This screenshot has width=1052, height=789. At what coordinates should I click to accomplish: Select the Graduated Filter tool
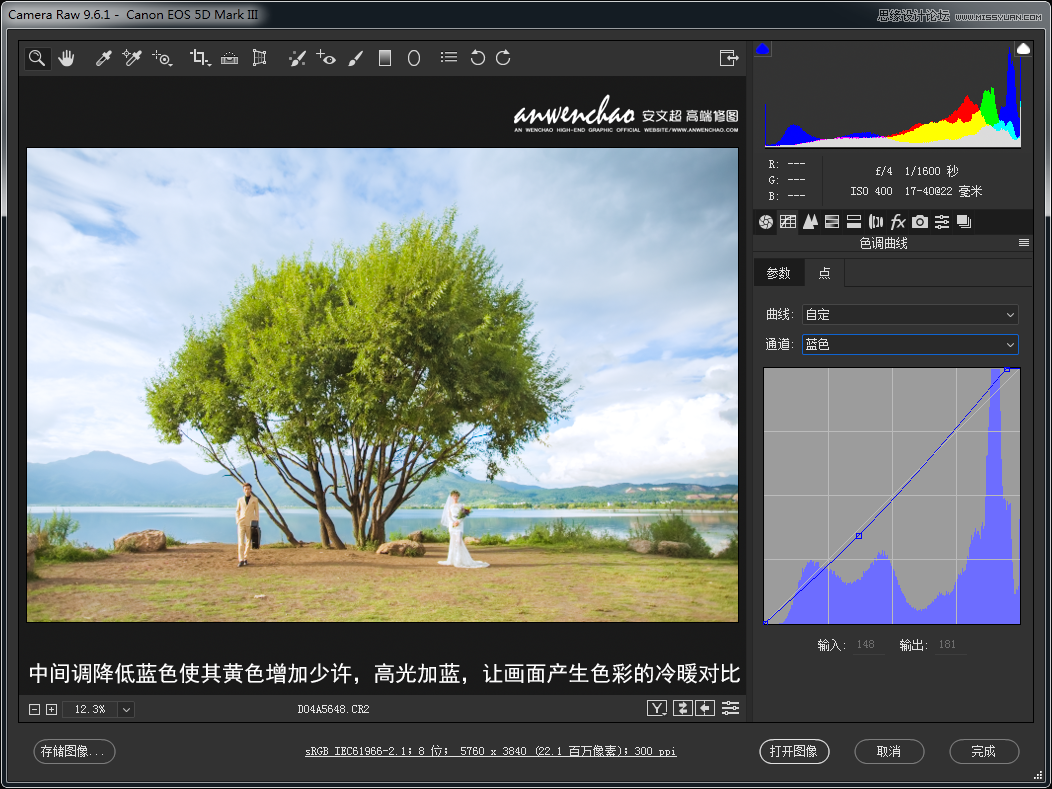pyautogui.click(x=384, y=58)
